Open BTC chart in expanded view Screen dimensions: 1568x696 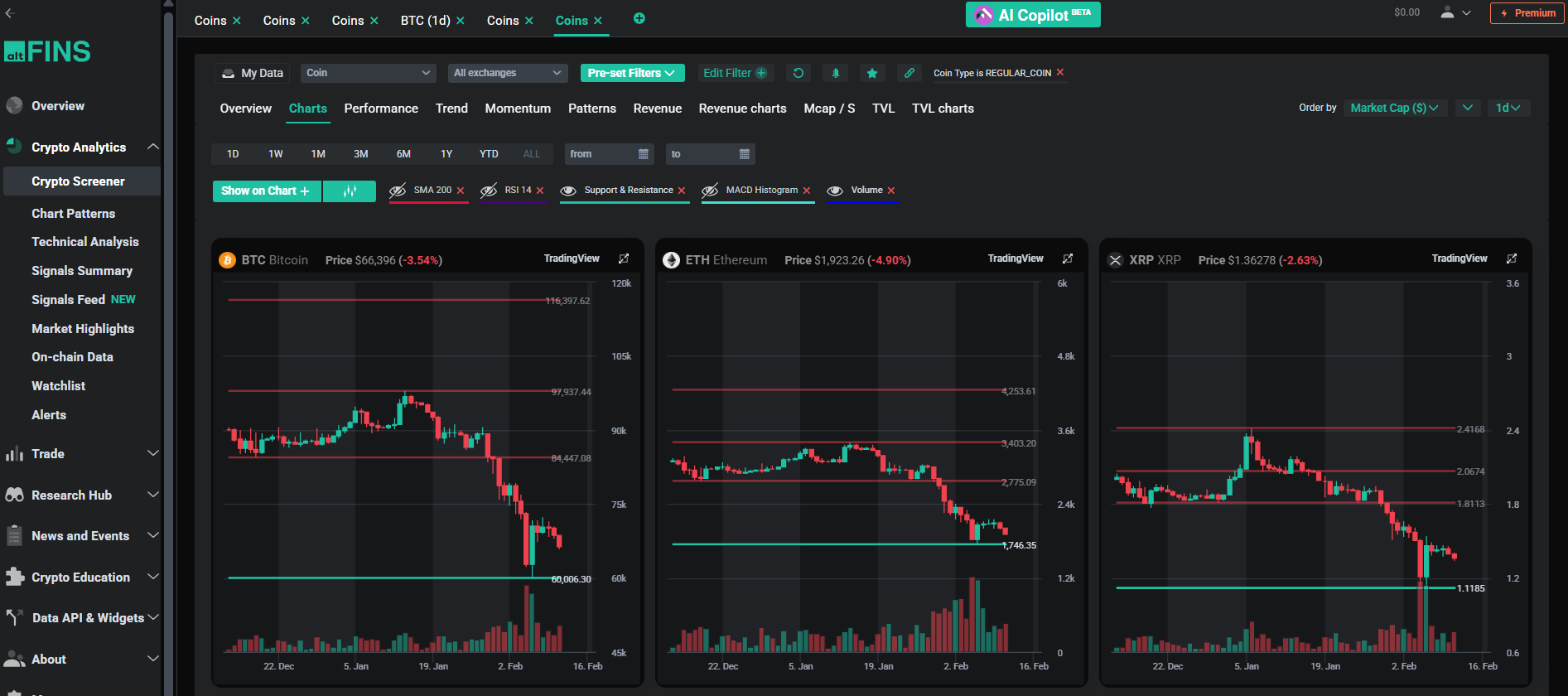click(x=624, y=259)
